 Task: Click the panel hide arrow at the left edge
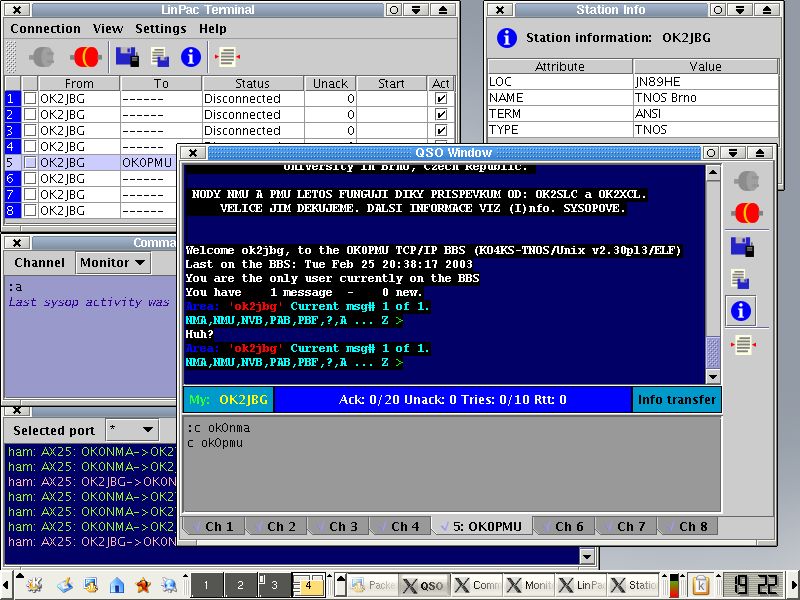click(5, 585)
